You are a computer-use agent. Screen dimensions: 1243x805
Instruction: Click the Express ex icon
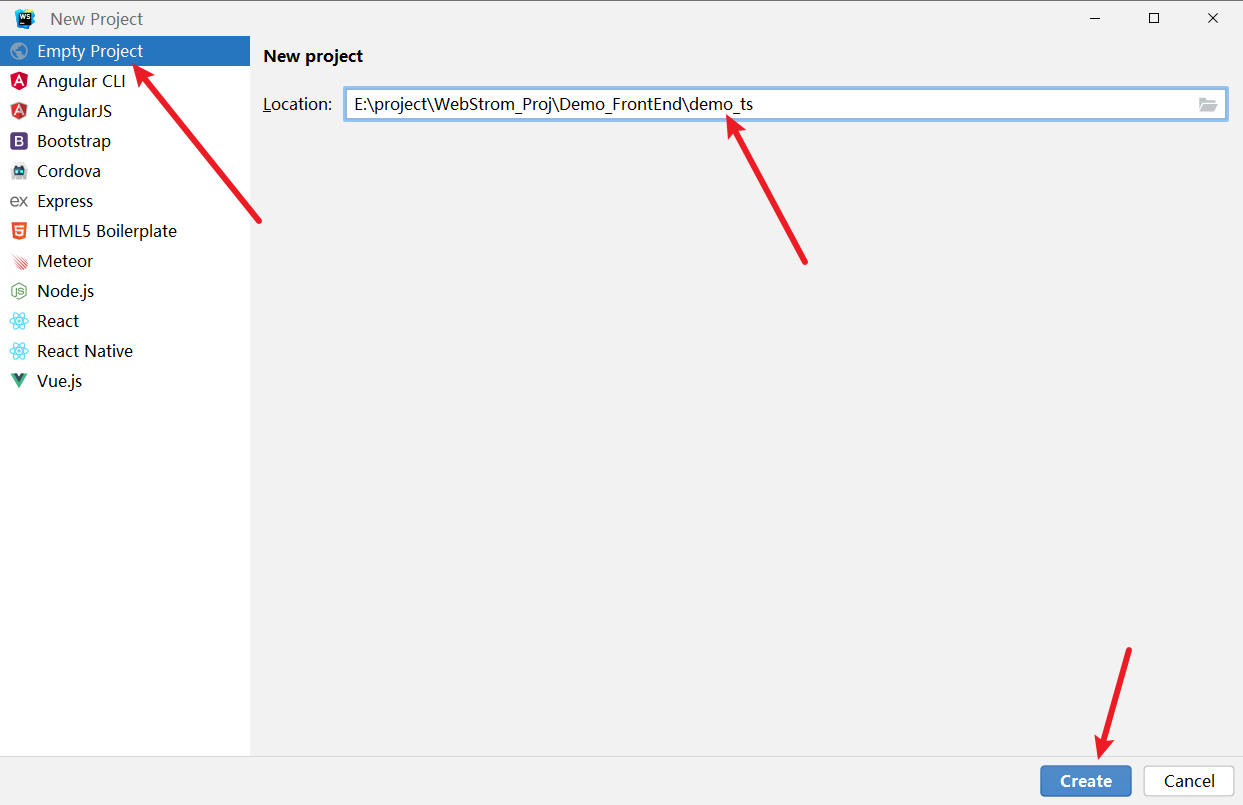[x=19, y=201]
